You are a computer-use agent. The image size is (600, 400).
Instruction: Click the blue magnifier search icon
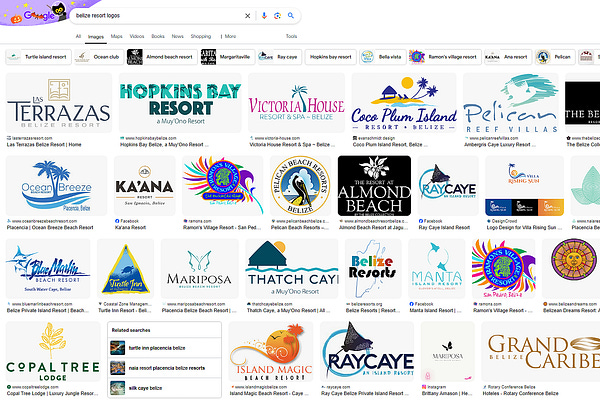(291, 16)
